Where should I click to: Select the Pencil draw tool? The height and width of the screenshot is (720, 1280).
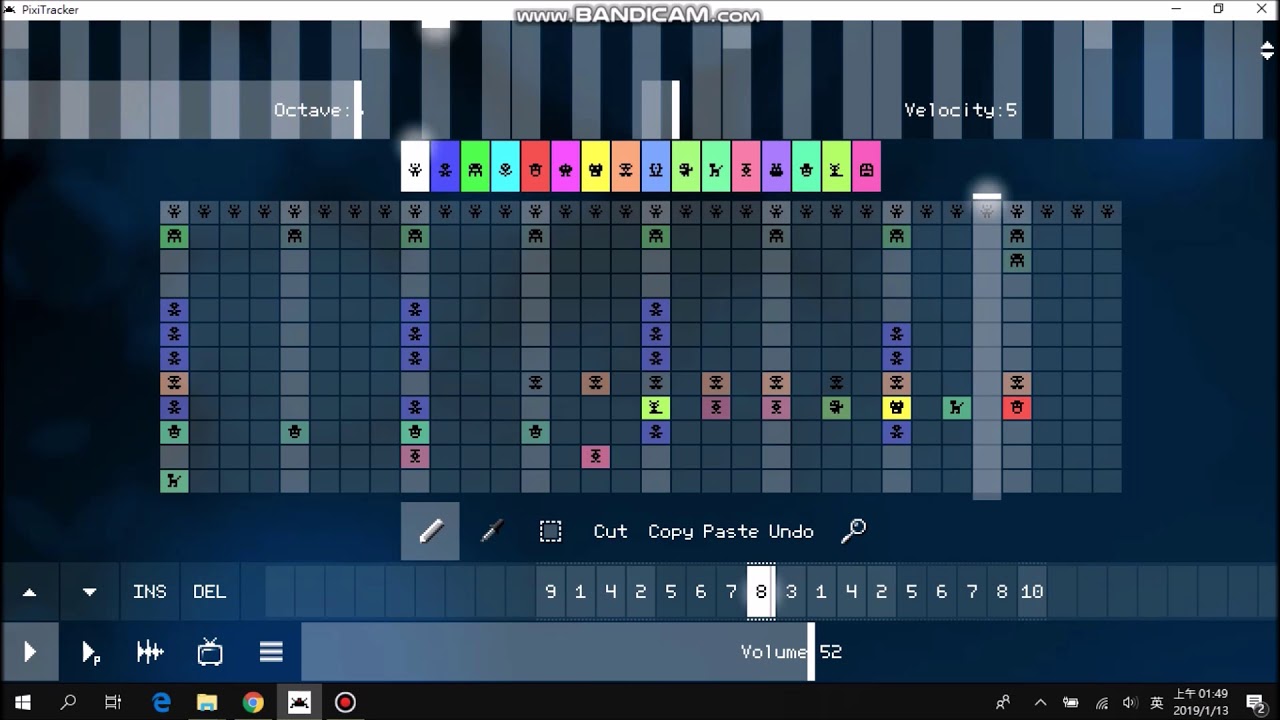coord(430,531)
